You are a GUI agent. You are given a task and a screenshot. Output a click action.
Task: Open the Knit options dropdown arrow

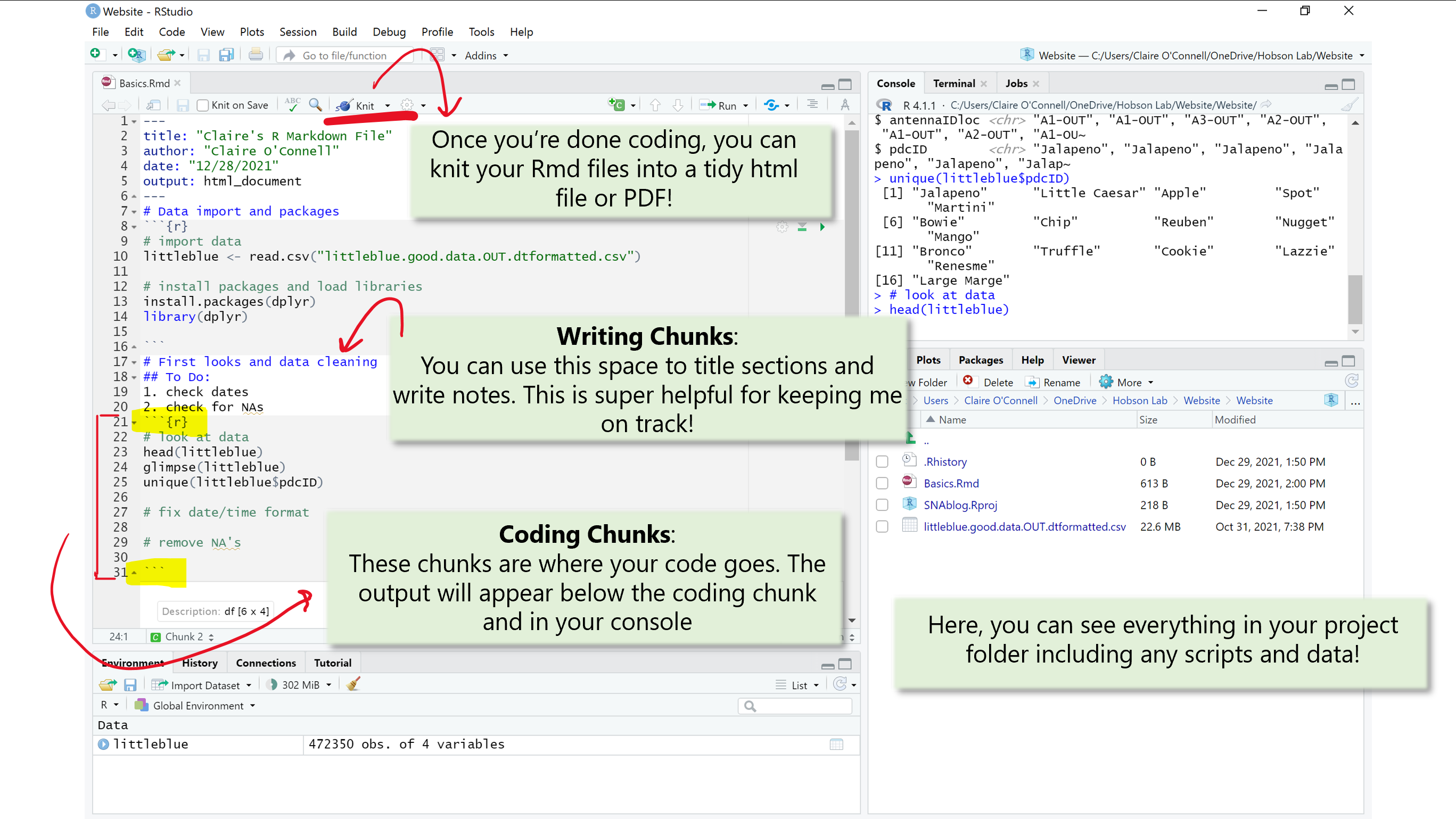[387, 105]
